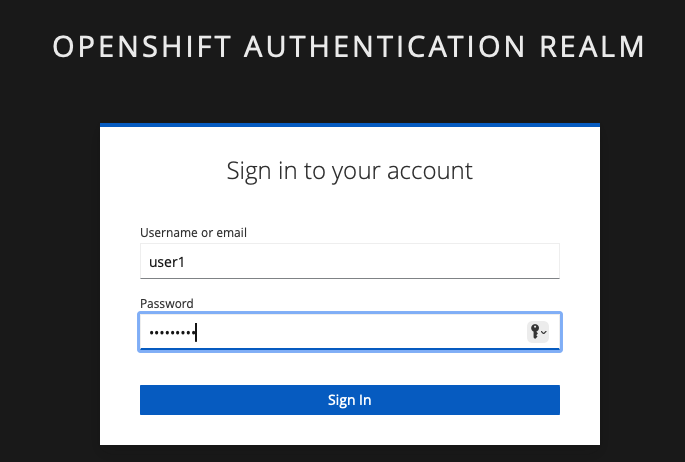The width and height of the screenshot is (685, 462).
Task: Click the password manager key icon
Action: pos(535,332)
